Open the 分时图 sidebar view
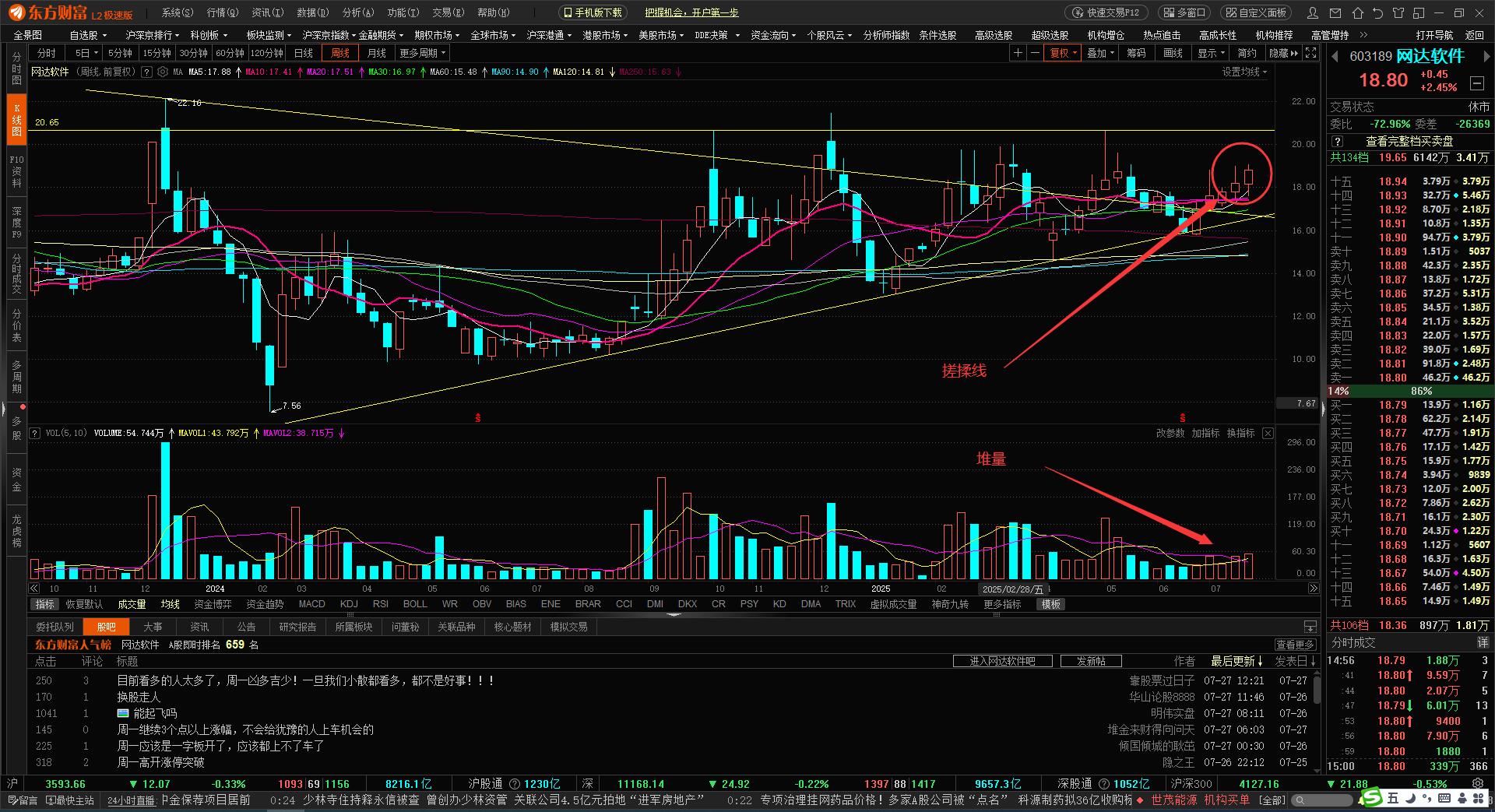 coord(16,69)
